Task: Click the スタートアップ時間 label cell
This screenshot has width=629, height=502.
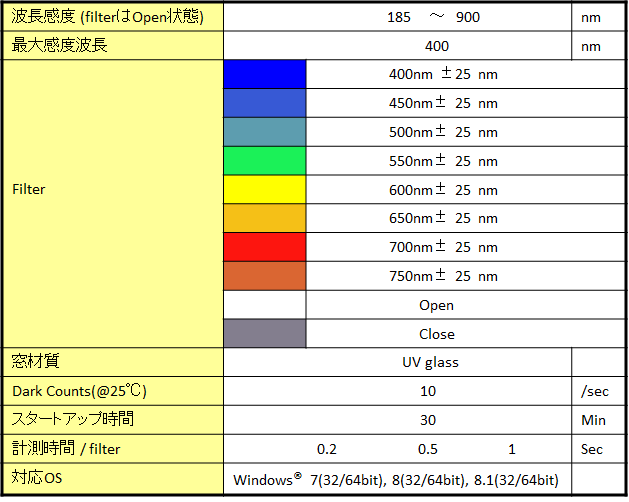Action: click(x=113, y=420)
